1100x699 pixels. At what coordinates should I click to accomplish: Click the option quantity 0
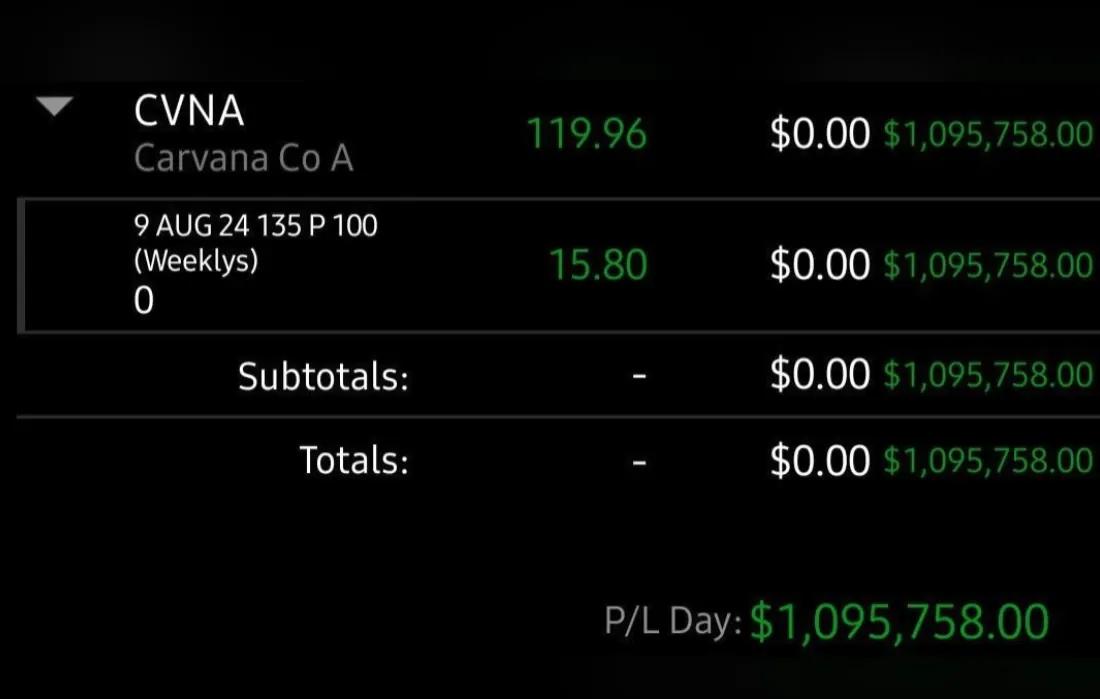[x=143, y=300]
